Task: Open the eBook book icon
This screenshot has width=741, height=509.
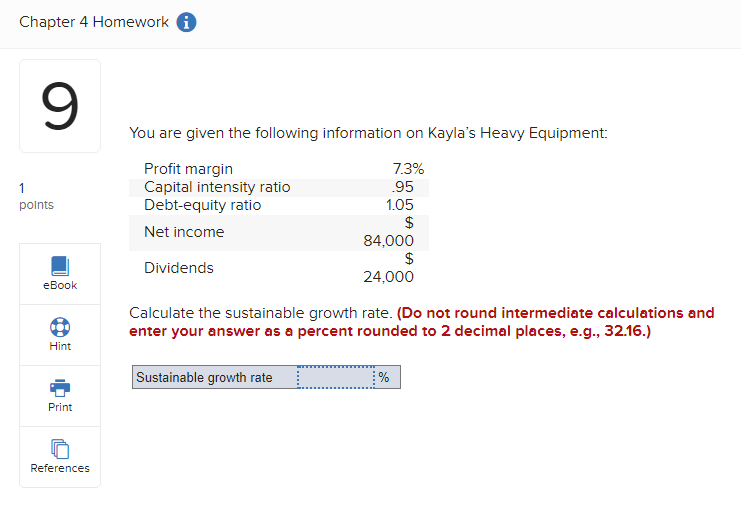Action: [x=60, y=266]
